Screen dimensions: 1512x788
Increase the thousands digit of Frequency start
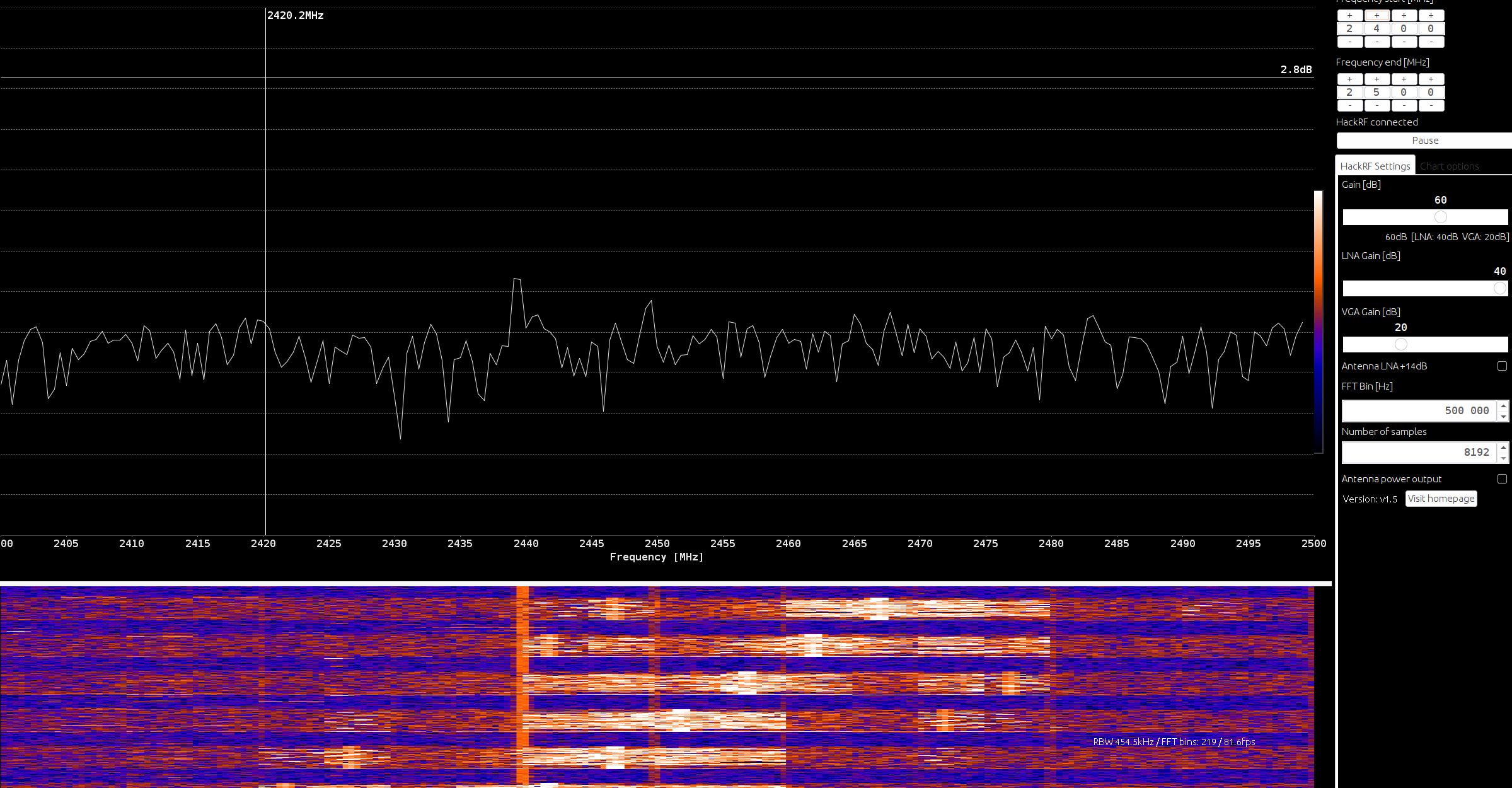(x=1349, y=16)
